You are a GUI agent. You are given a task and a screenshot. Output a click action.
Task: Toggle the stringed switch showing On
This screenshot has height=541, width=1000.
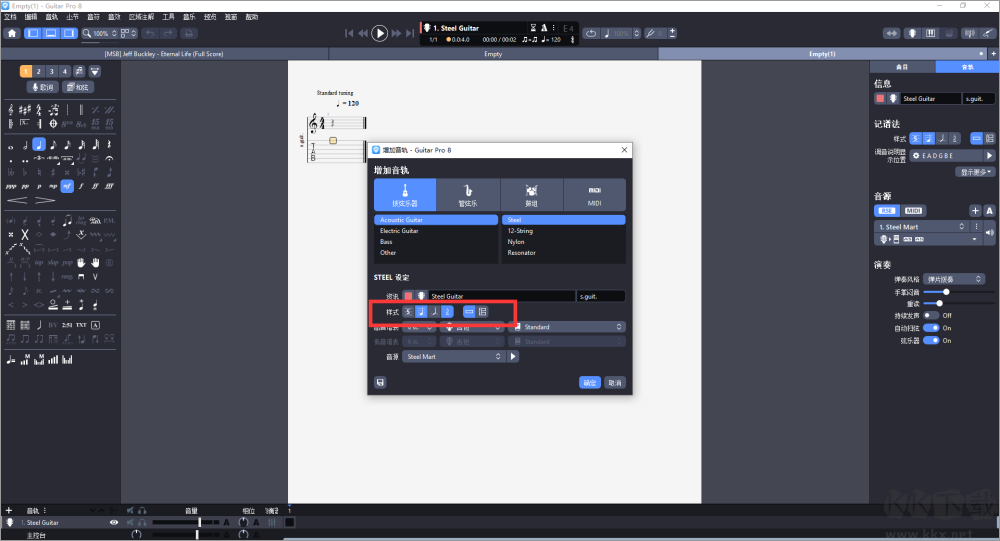coord(931,340)
